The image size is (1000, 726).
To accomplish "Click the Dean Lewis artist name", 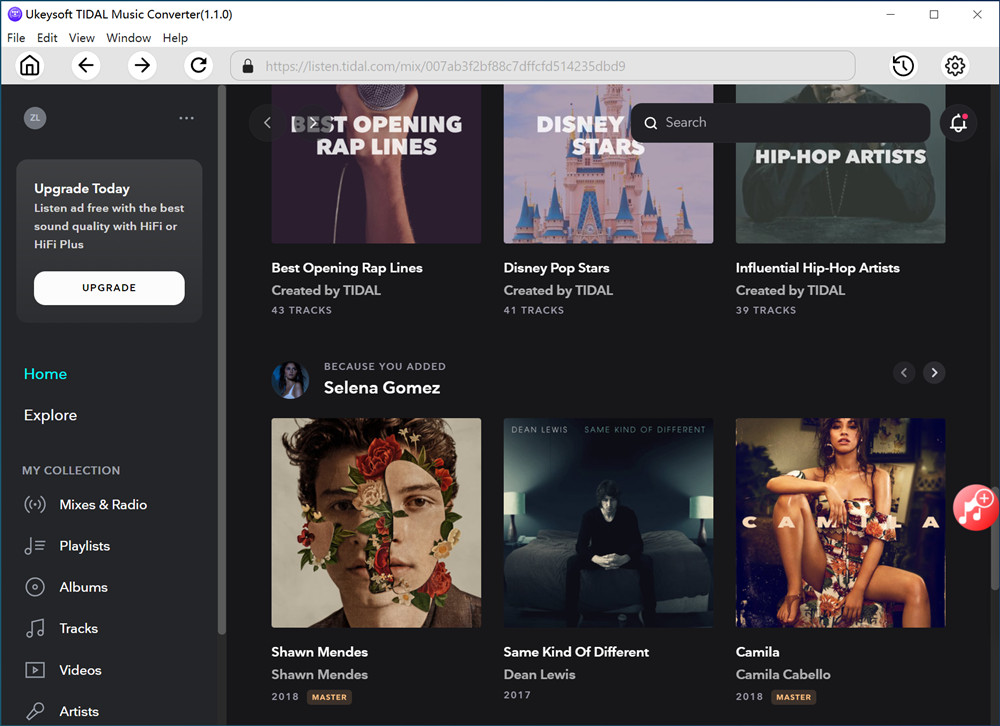I will pyautogui.click(x=540, y=674).
